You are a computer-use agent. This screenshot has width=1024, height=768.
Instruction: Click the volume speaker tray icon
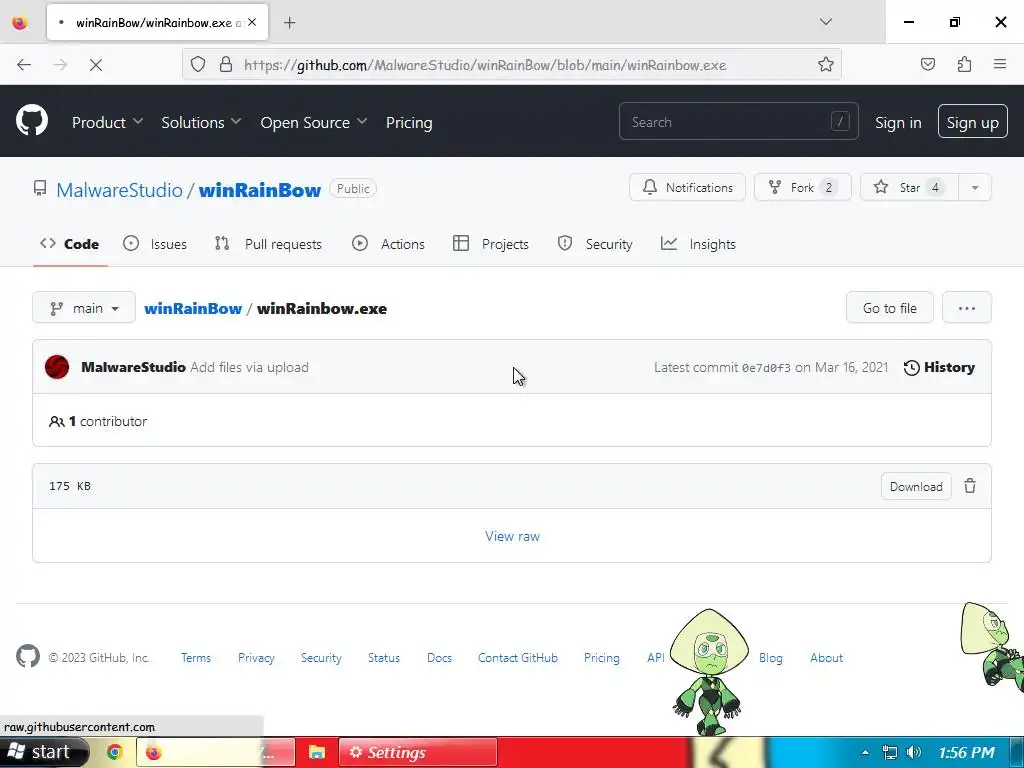pos(914,752)
